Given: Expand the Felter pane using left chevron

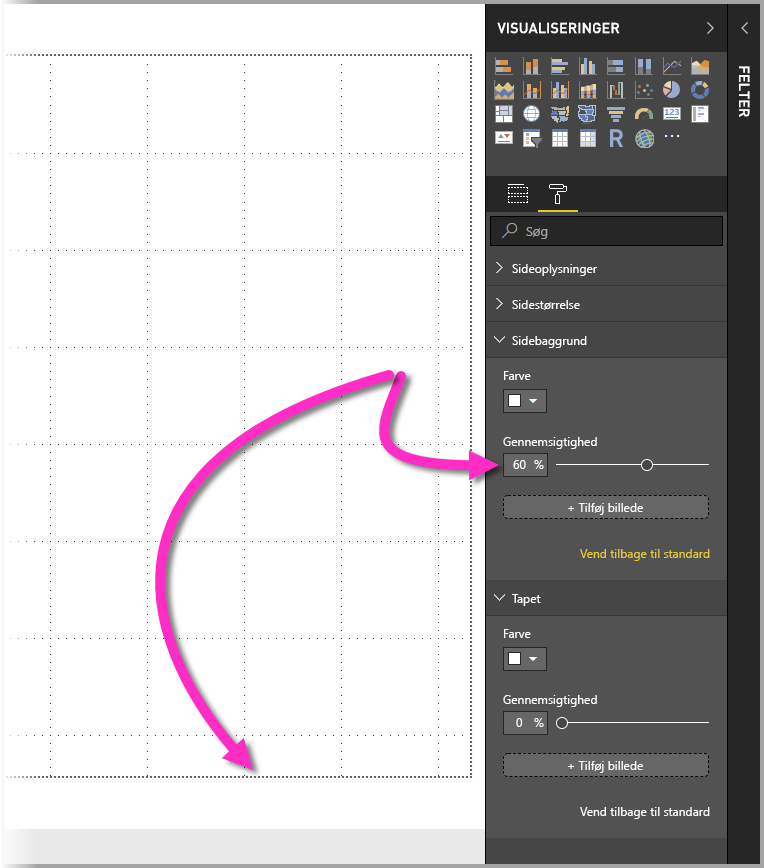Looking at the screenshot, I should pyautogui.click(x=745, y=28).
